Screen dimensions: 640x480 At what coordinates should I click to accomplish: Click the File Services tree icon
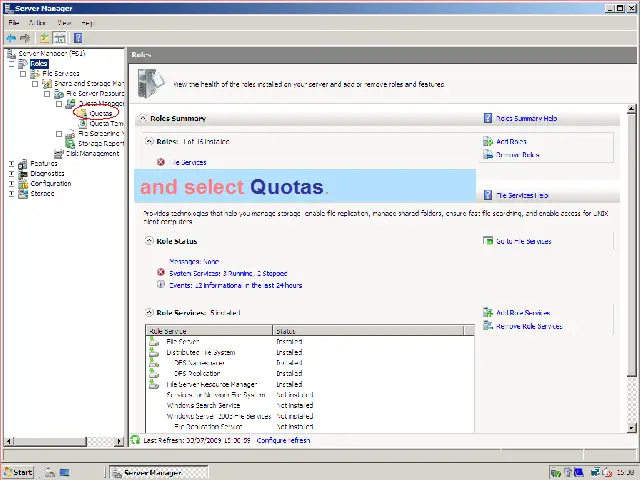pos(35,73)
